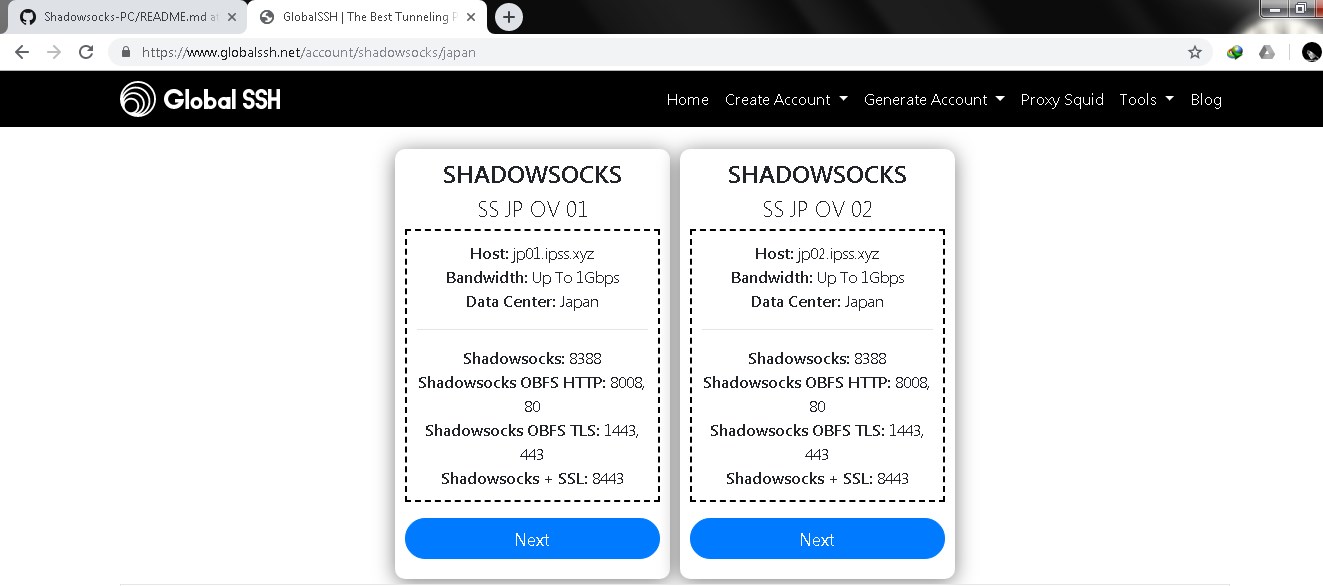Select the GlobalSSH | The Best Tunneling tab

click(x=366, y=17)
